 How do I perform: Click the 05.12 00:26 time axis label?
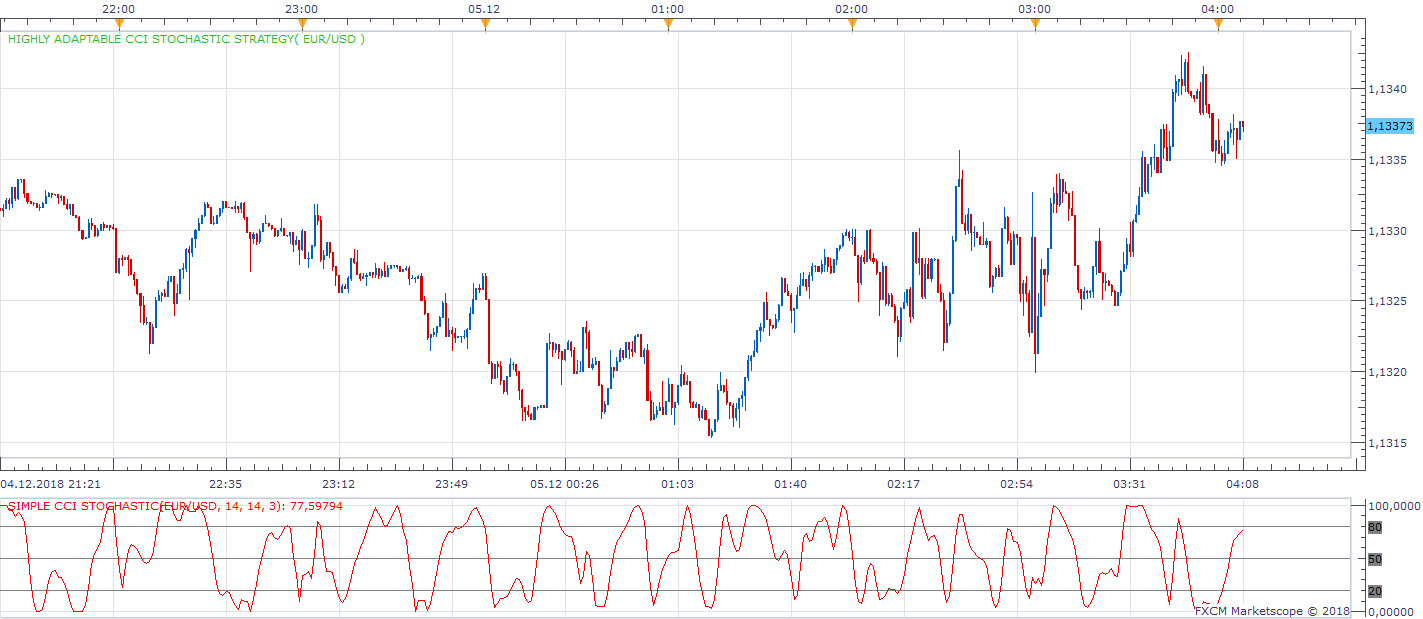click(x=565, y=484)
